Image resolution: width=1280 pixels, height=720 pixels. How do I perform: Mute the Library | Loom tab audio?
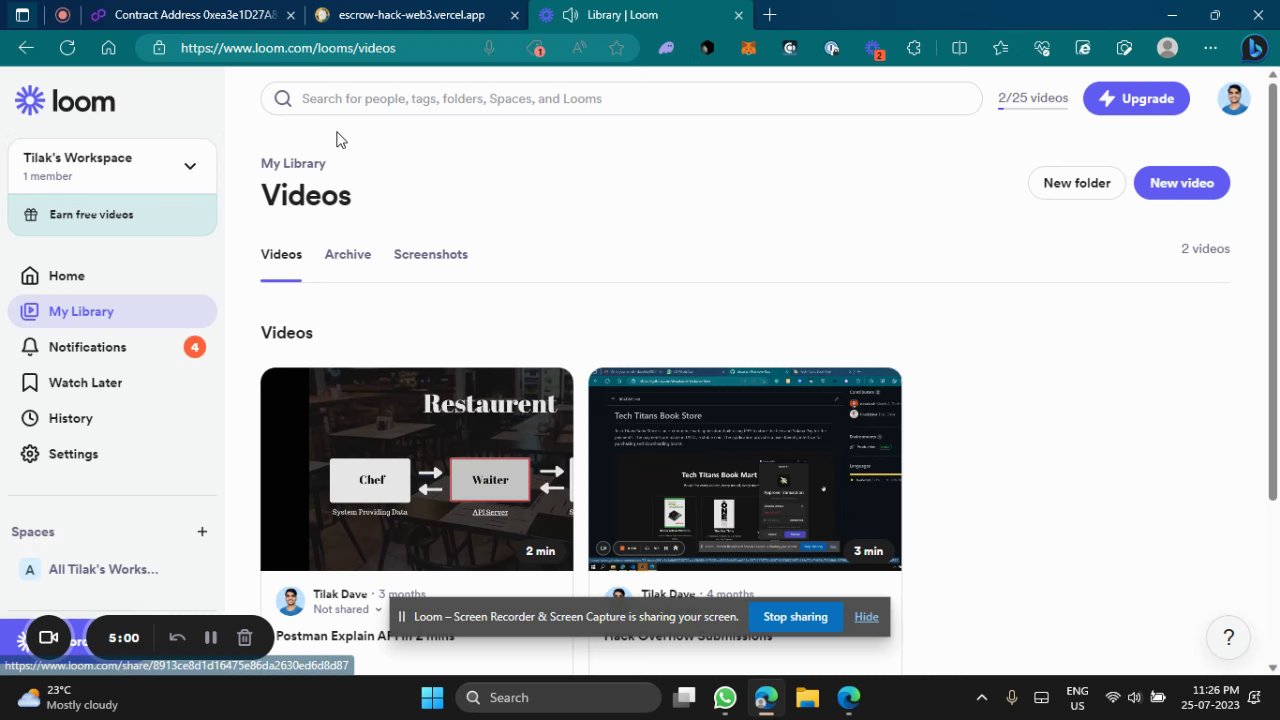pos(570,15)
